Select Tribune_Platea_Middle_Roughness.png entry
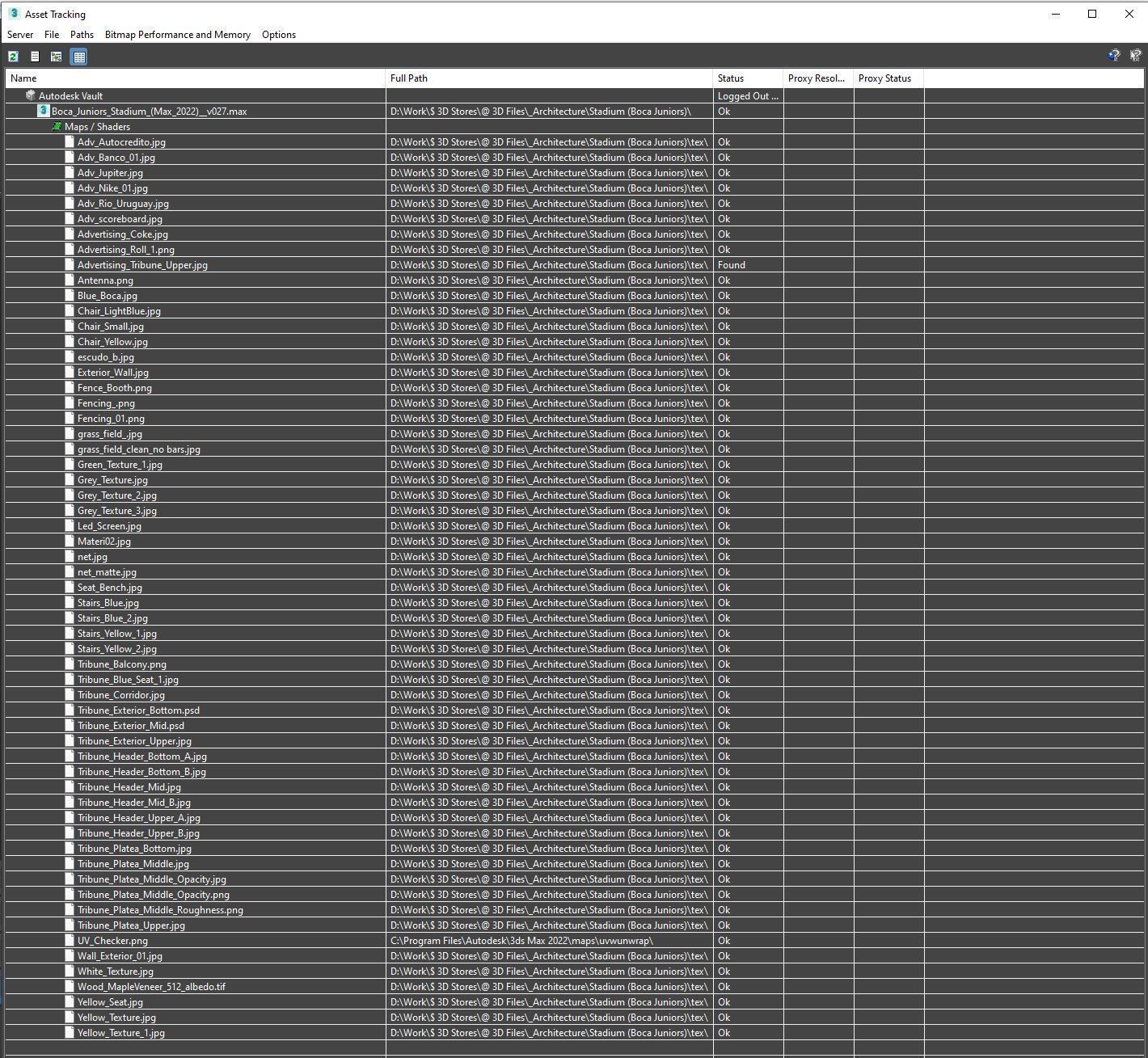Screen dimensions: 1148x1058 point(160,909)
